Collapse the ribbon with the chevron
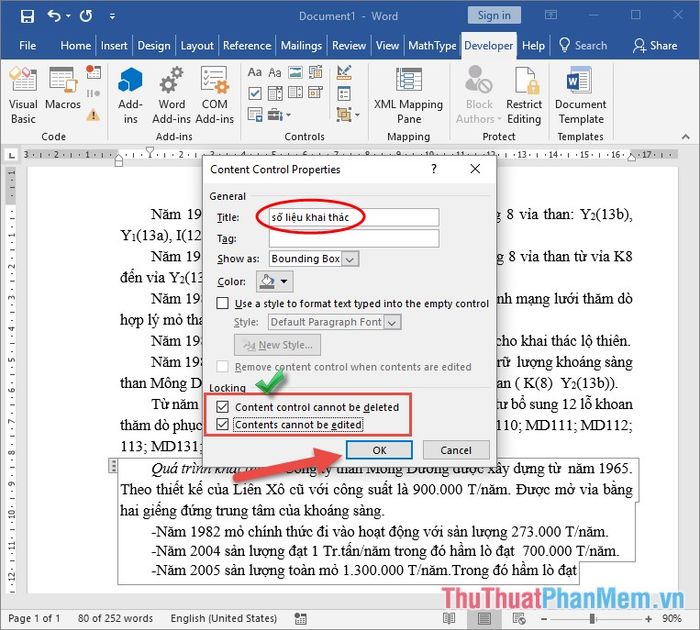Viewport: 700px width, 630px height. [685, 137]
